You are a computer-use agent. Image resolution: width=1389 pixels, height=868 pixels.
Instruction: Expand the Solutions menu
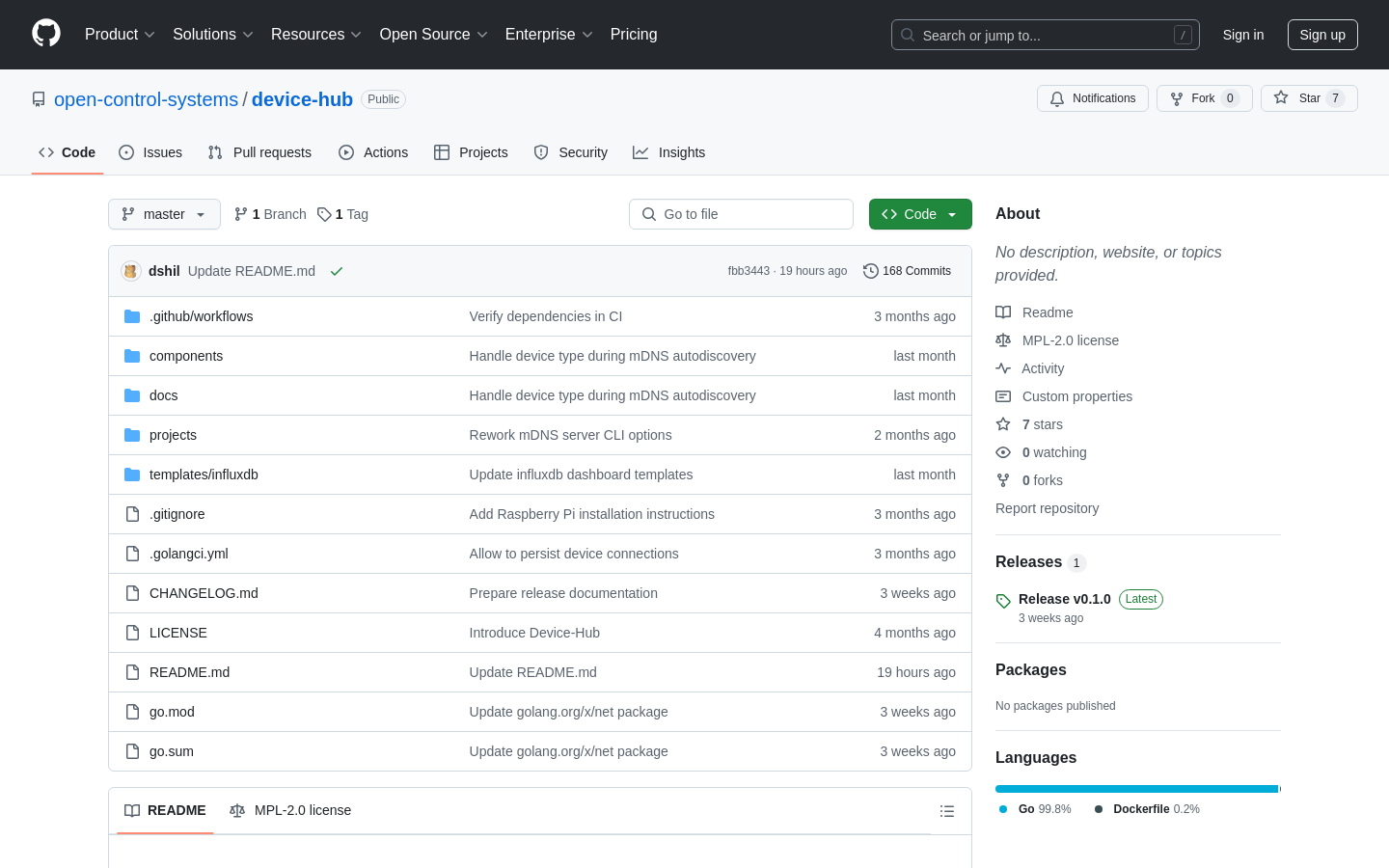pos(213,35)
